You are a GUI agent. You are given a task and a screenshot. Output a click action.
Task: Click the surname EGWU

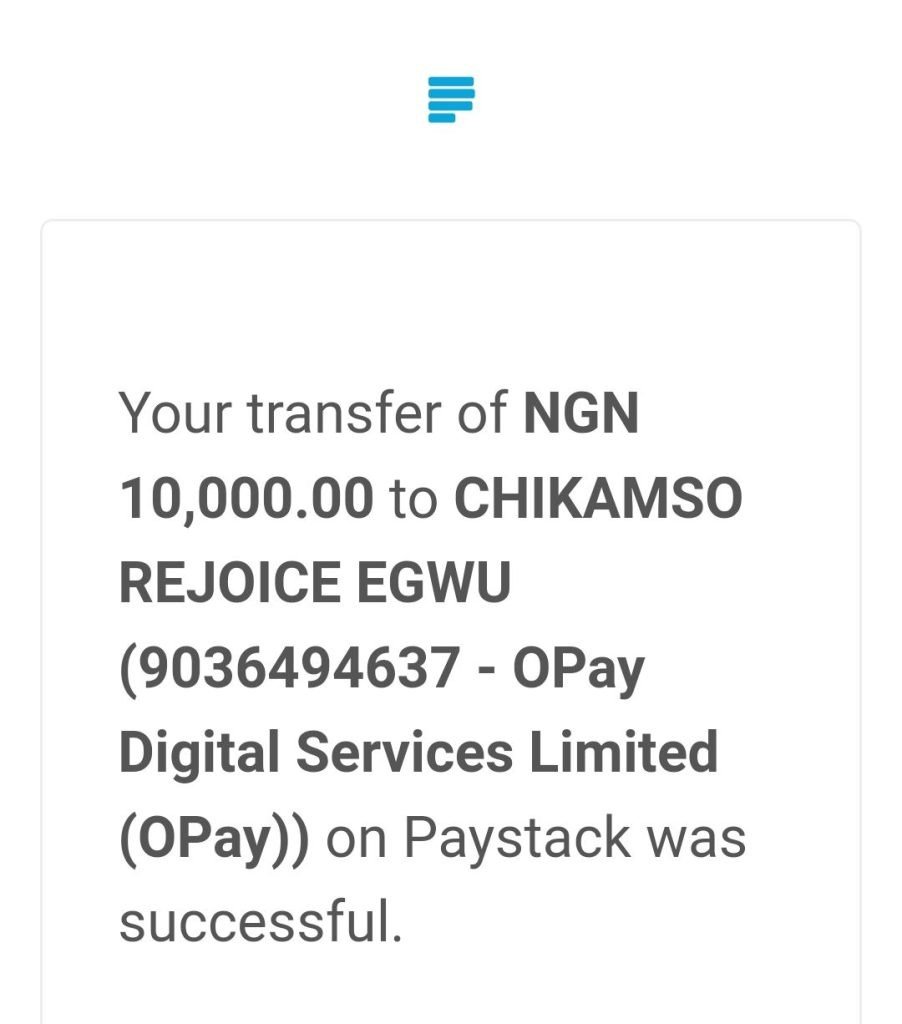(x=434, y=583)
